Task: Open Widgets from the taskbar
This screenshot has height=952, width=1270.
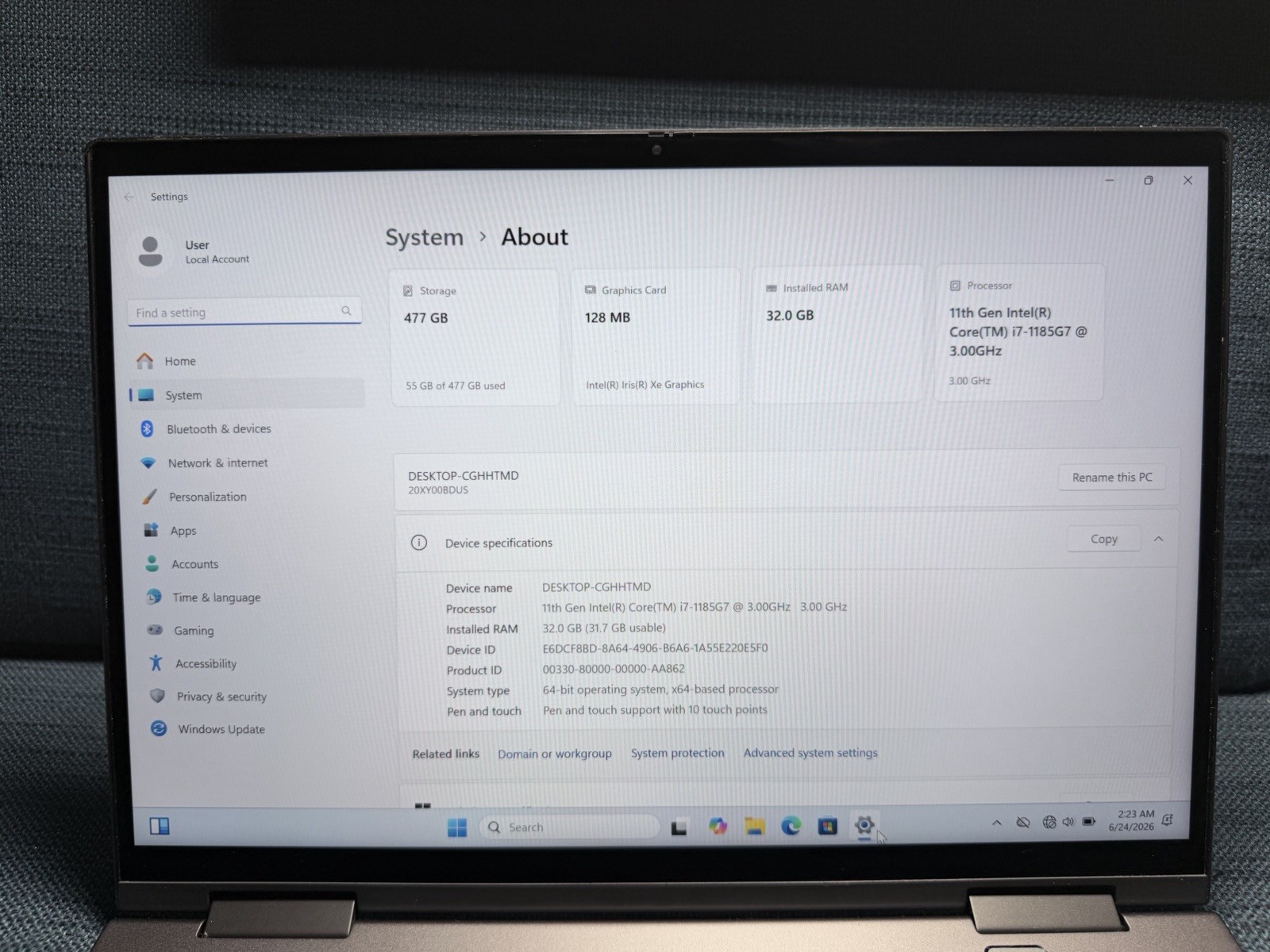Action: tap(160, 827)
